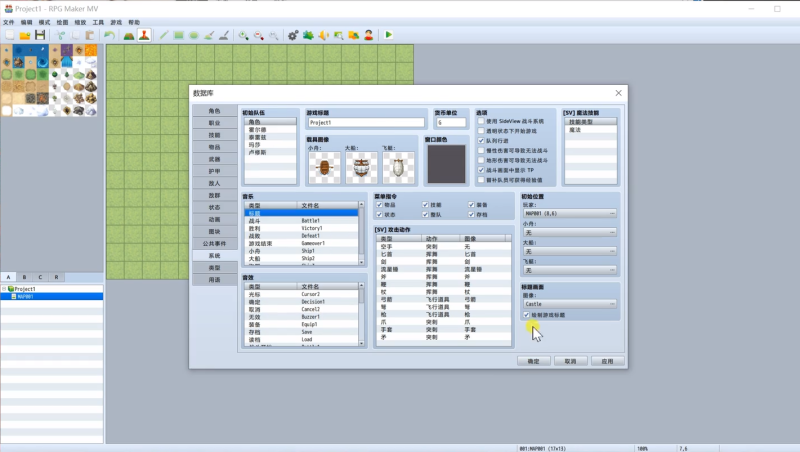Open Plugin Manager puzzle icon
Screen dimensions: 800x452
[x=308, y=35]
